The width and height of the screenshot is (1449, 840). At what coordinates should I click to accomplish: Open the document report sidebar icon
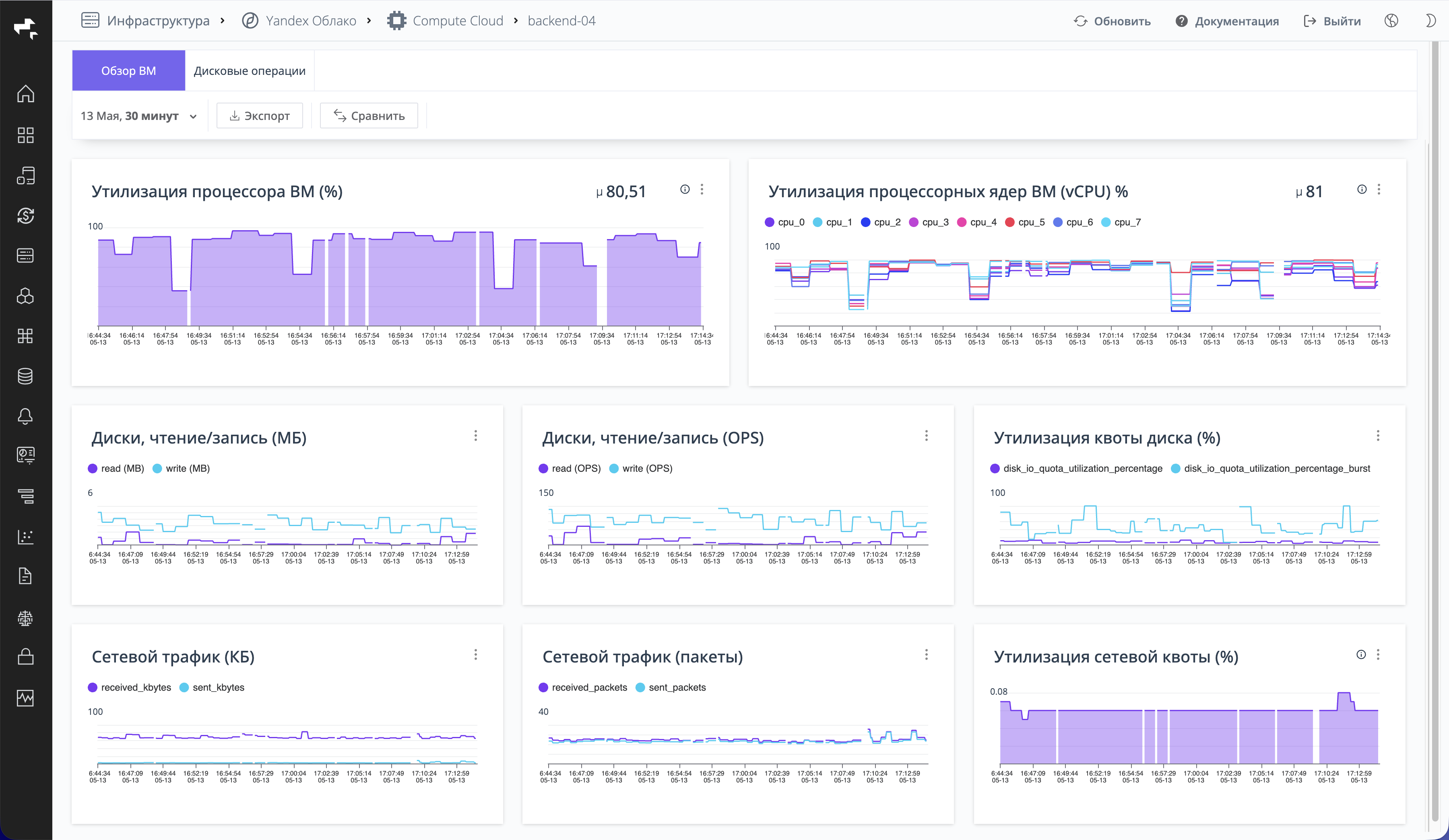(25, 576)
